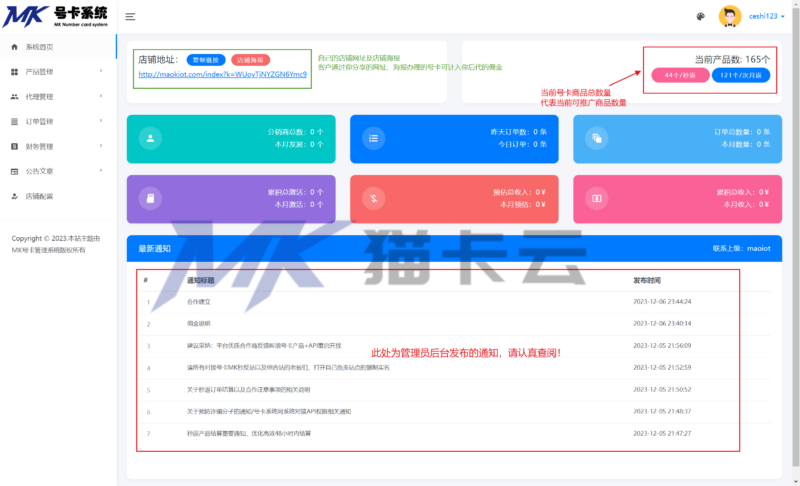This screenshot has height=486, width=800.
Task: Expand the 产品管理 chevron arrow
Action: pos(101,71)
